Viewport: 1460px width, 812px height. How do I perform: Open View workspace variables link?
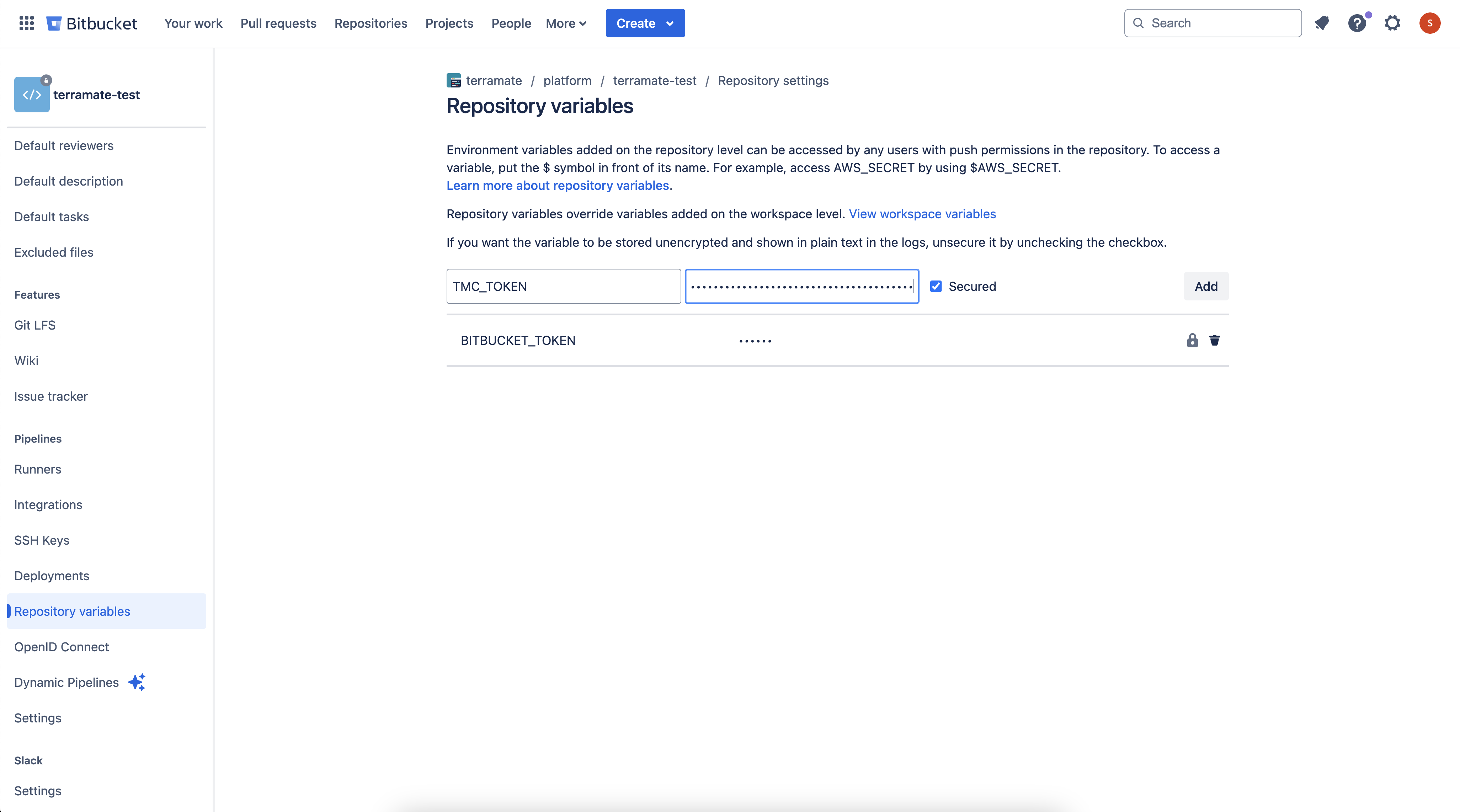pyautogui.click(x=922, y=214)
